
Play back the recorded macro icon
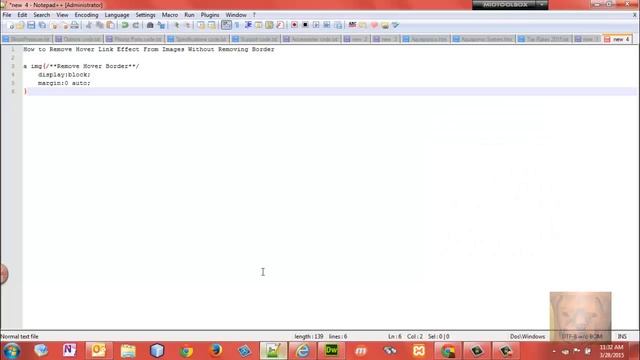click(316, 25)
